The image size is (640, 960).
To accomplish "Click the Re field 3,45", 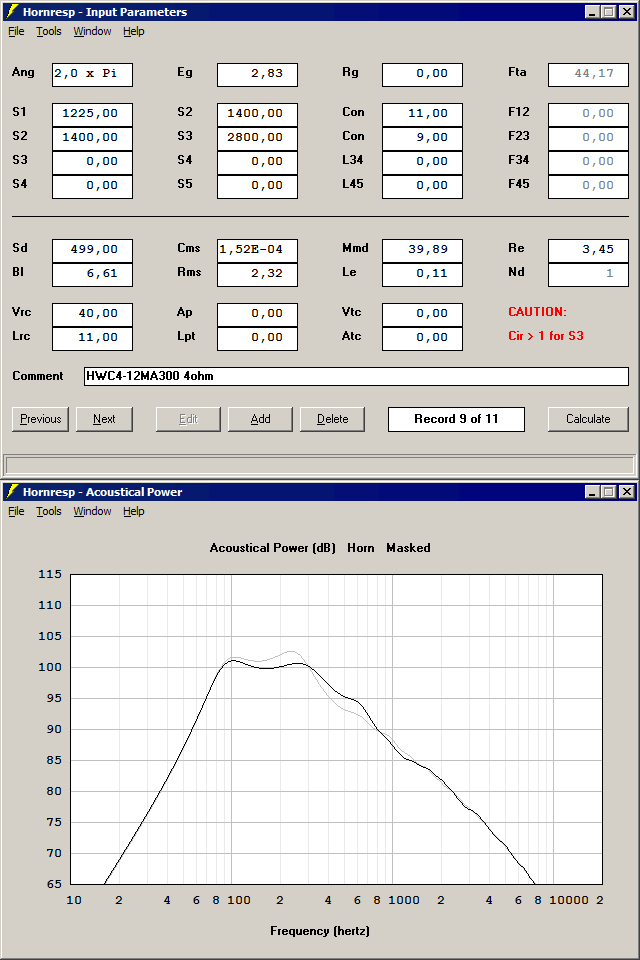I will tap(589, 250).
